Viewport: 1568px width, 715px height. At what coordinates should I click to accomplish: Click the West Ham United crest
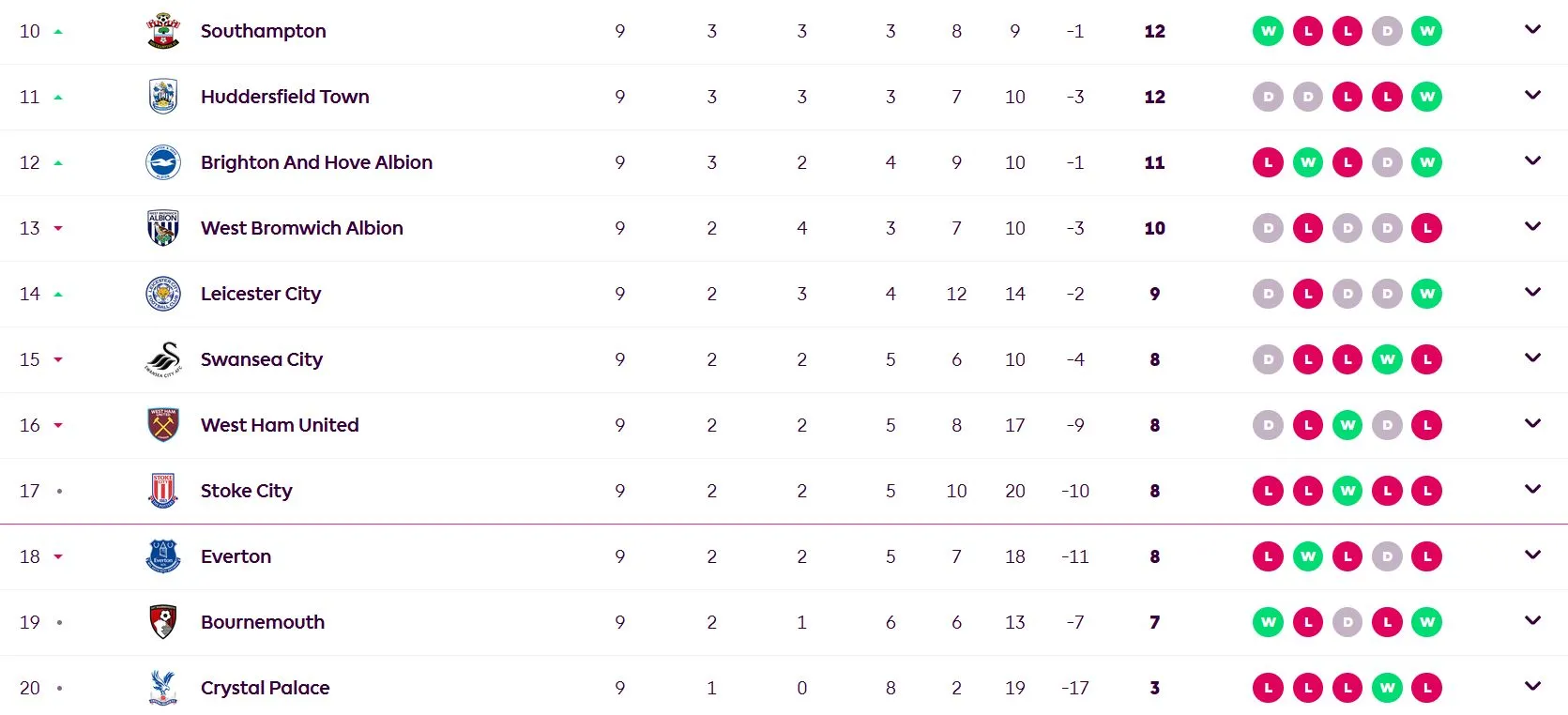click(163, 425)
